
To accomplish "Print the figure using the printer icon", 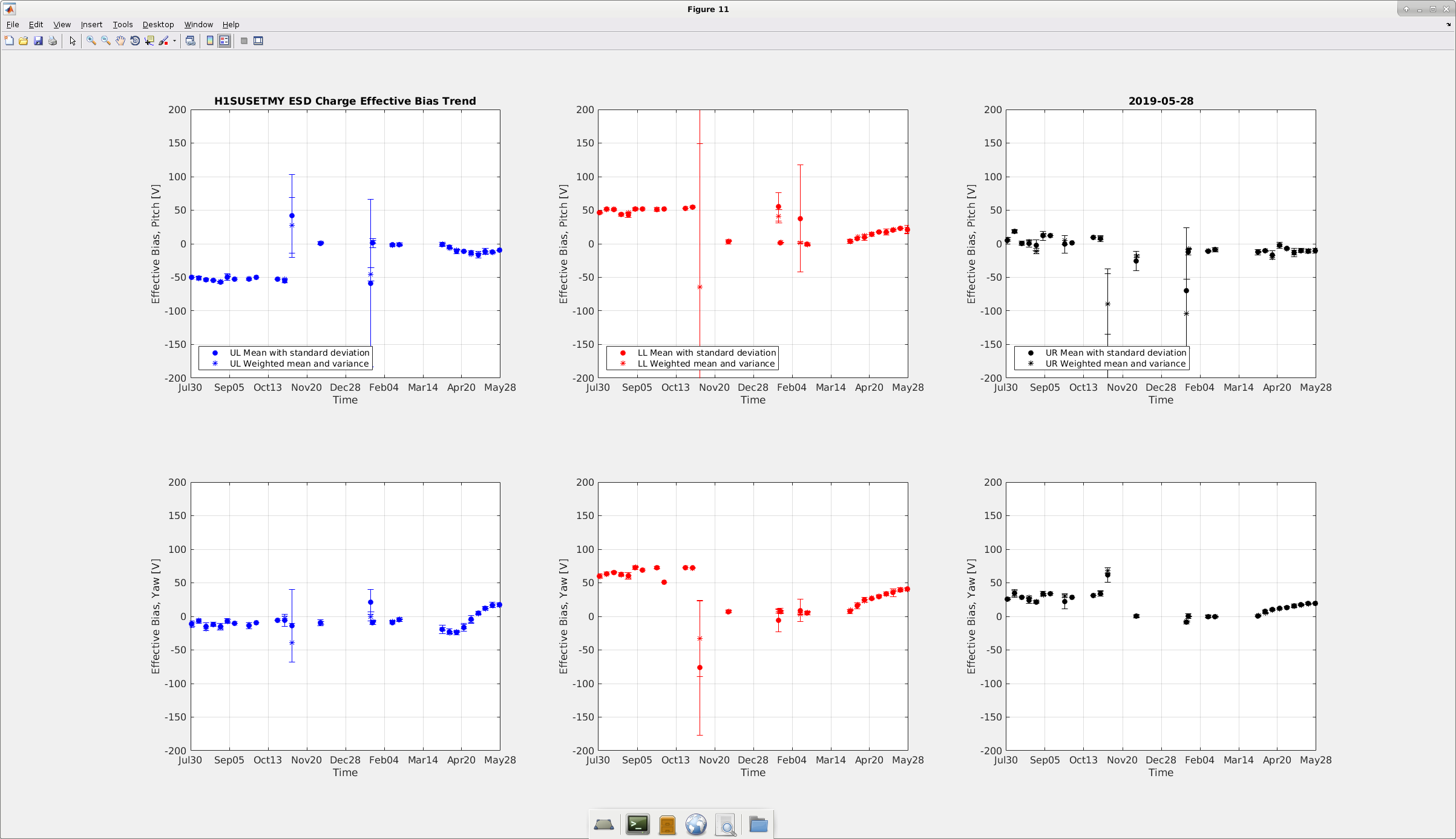I will pyautogui.click(x=53, y=41).
